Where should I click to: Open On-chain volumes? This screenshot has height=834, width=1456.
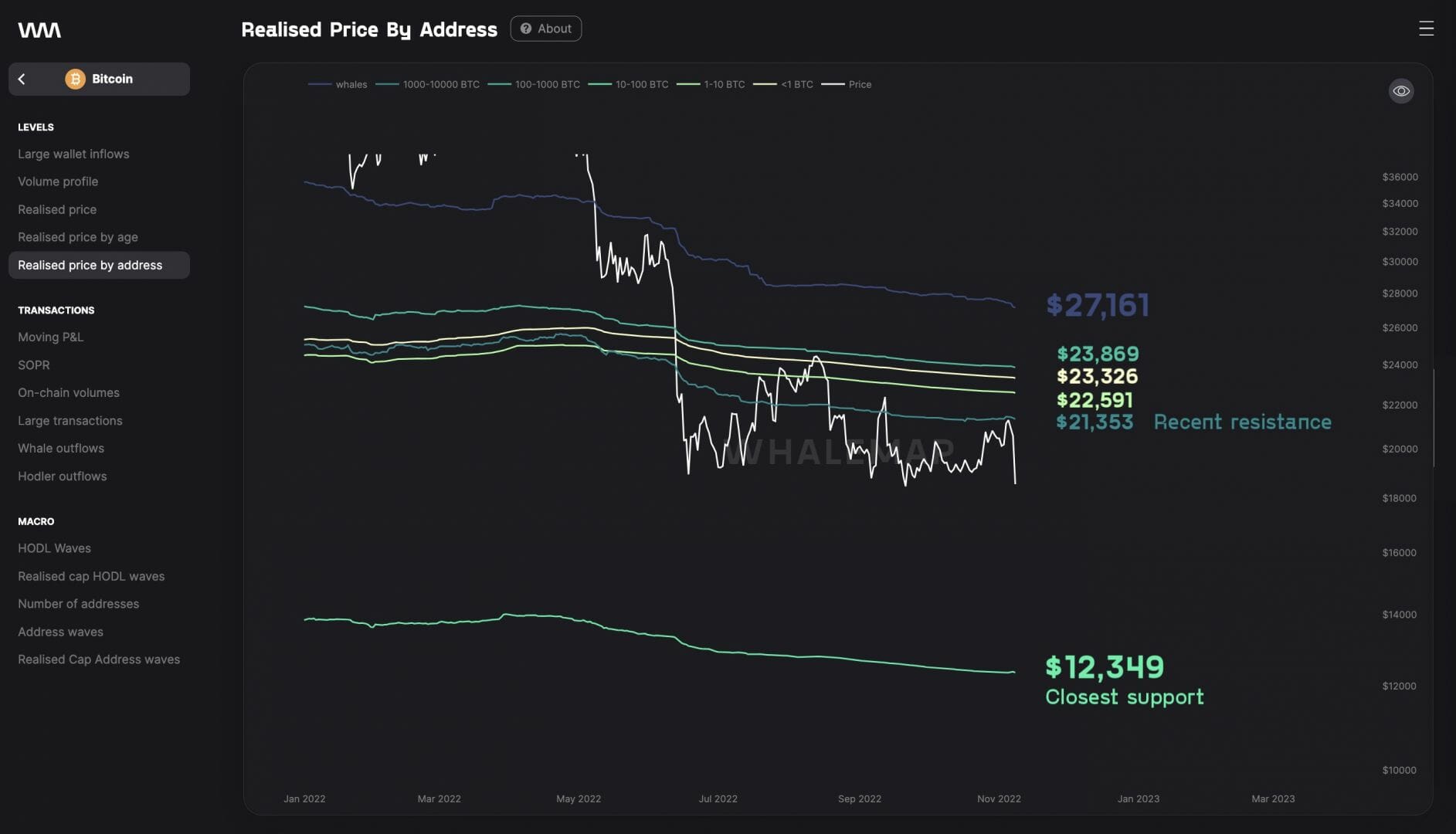[69, 392]
